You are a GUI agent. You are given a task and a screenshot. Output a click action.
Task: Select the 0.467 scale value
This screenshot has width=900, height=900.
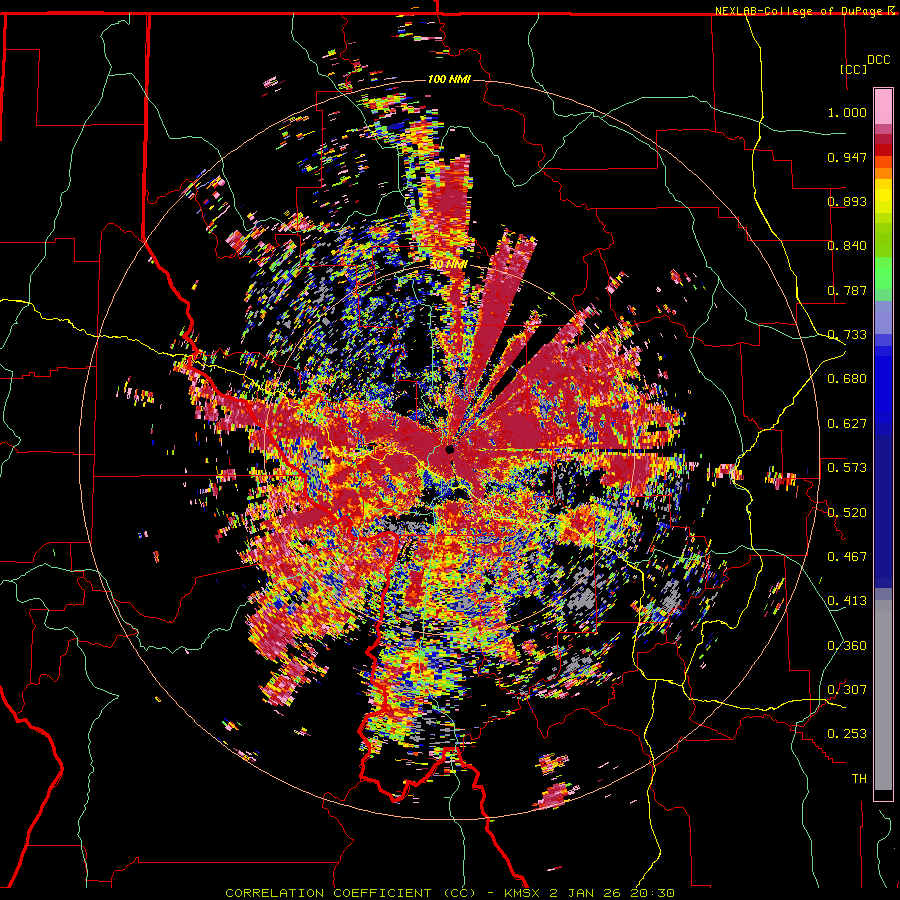(847, 557)
